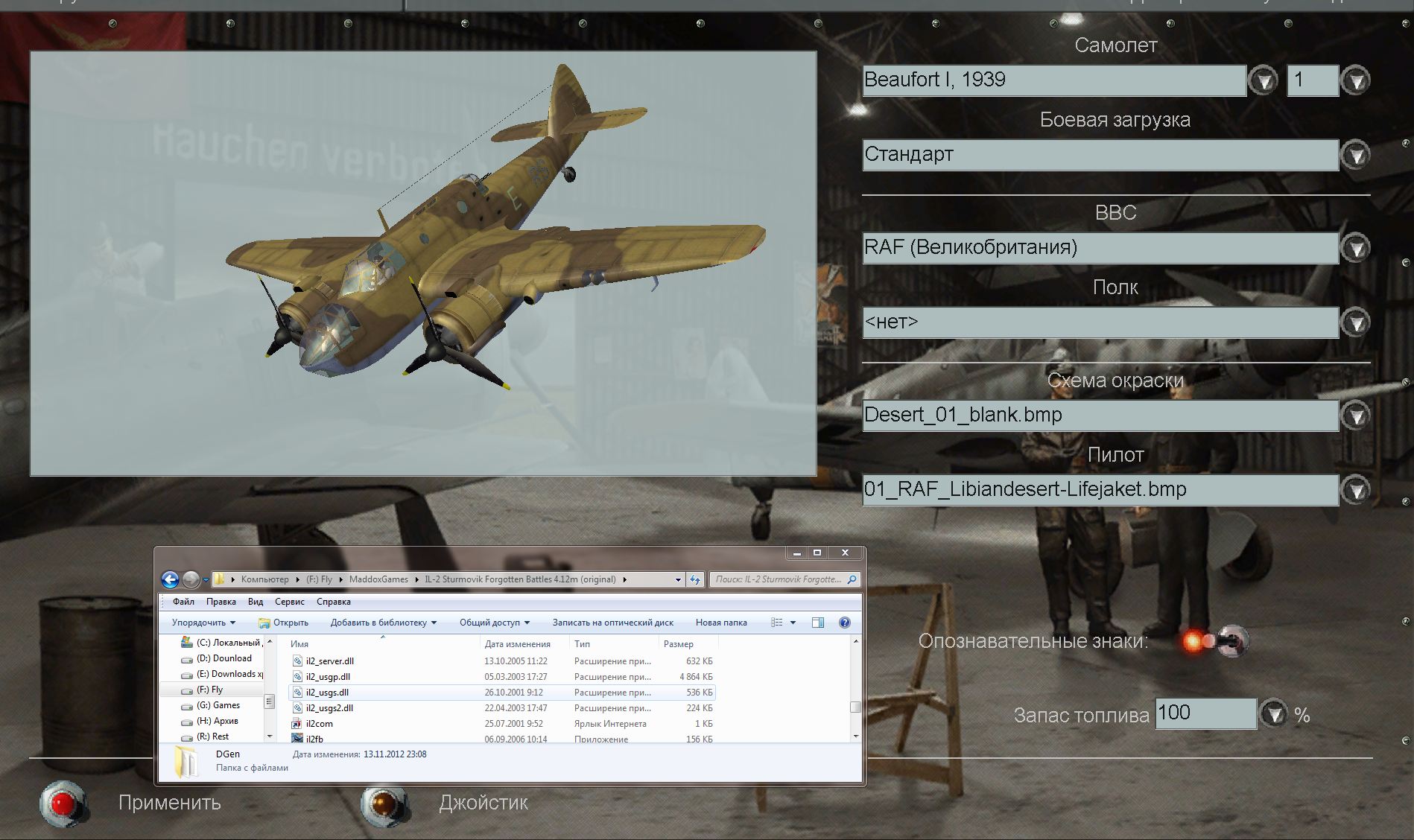
Task: Open Explorer recent pages history arrow
Action: pos(205,580)
